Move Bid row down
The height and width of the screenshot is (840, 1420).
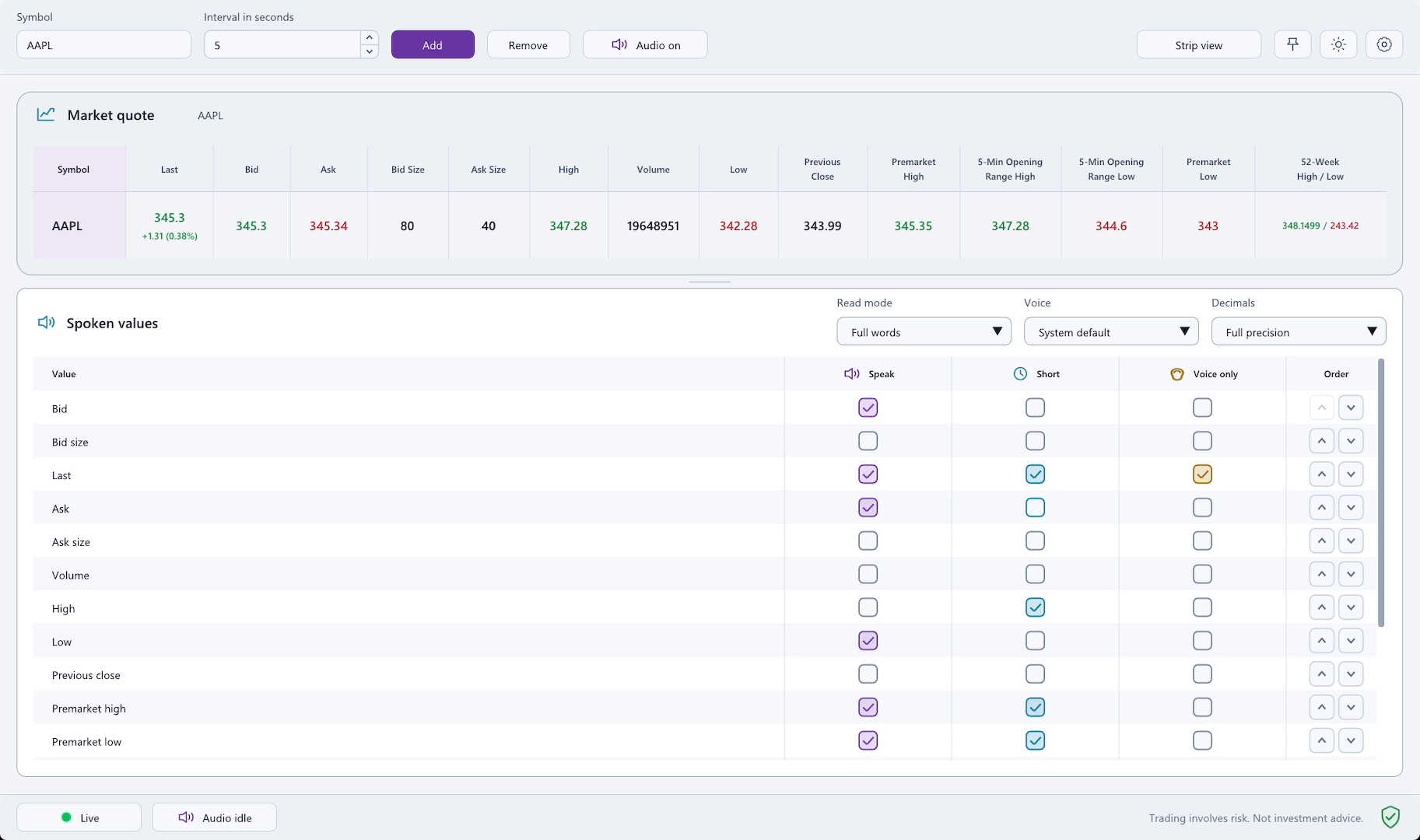1351,408
